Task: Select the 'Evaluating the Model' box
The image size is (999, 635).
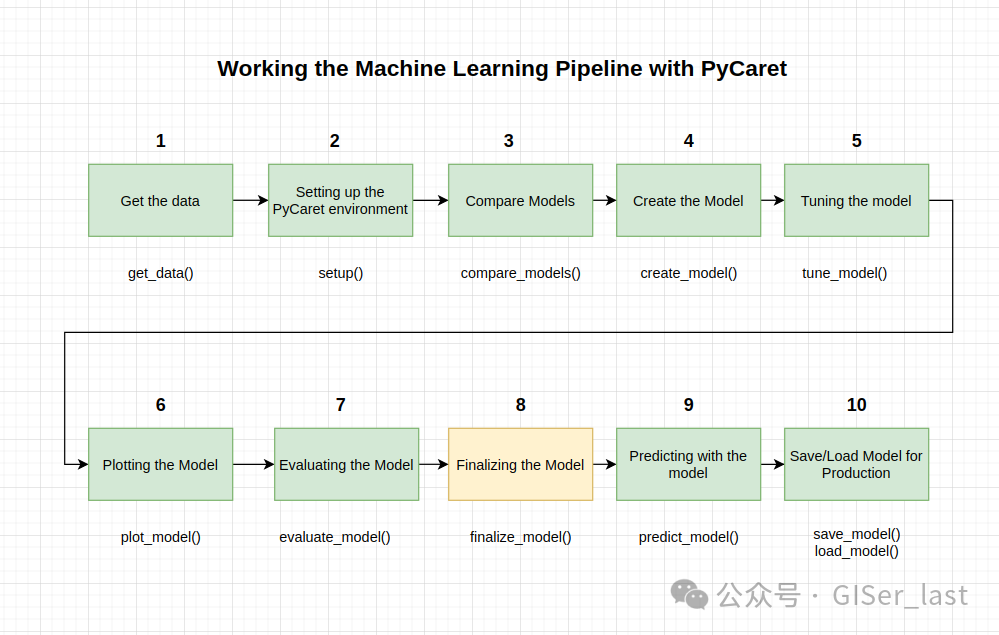Action: point(347,464)
